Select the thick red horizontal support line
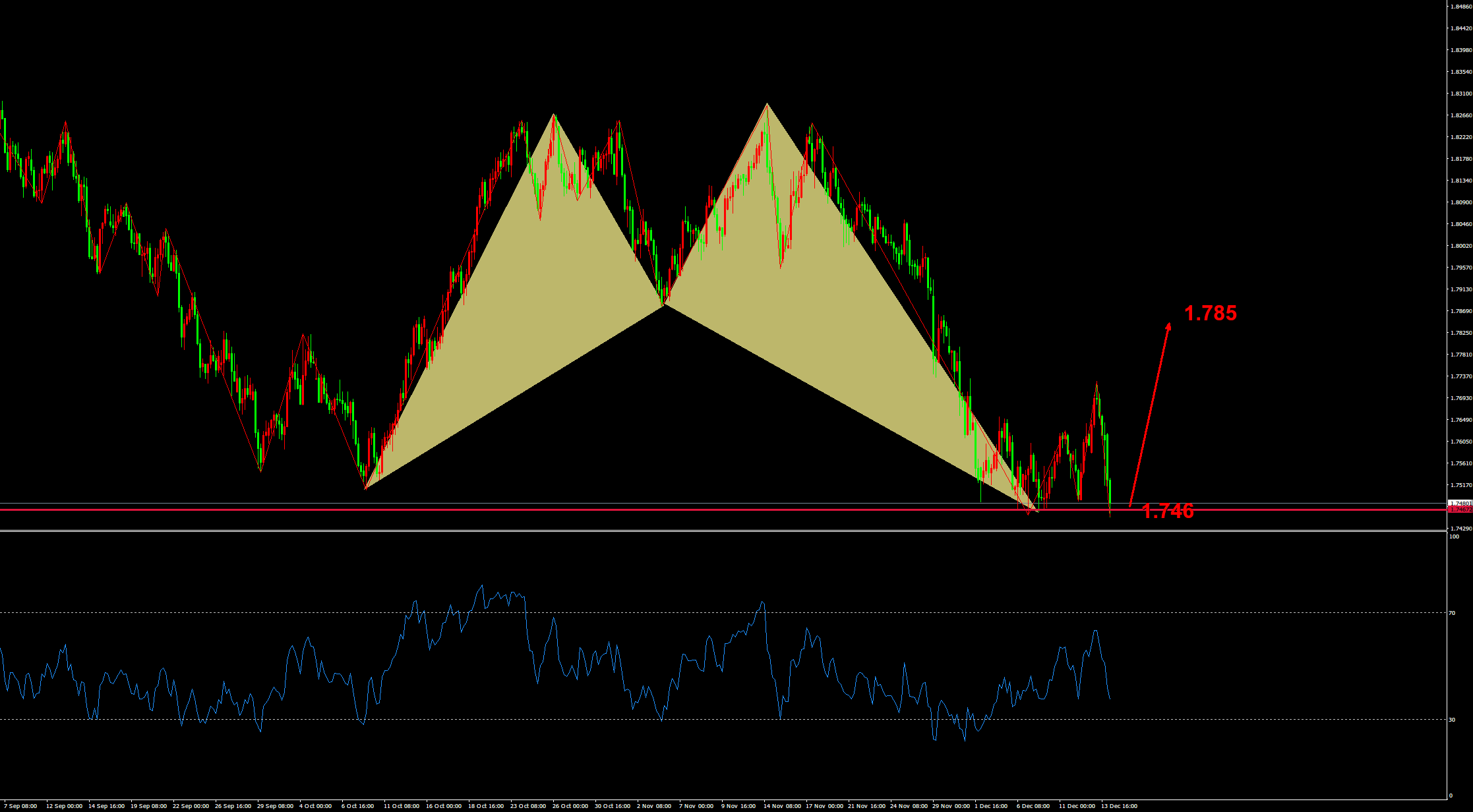1473x812 pixels. pos(593,509)
